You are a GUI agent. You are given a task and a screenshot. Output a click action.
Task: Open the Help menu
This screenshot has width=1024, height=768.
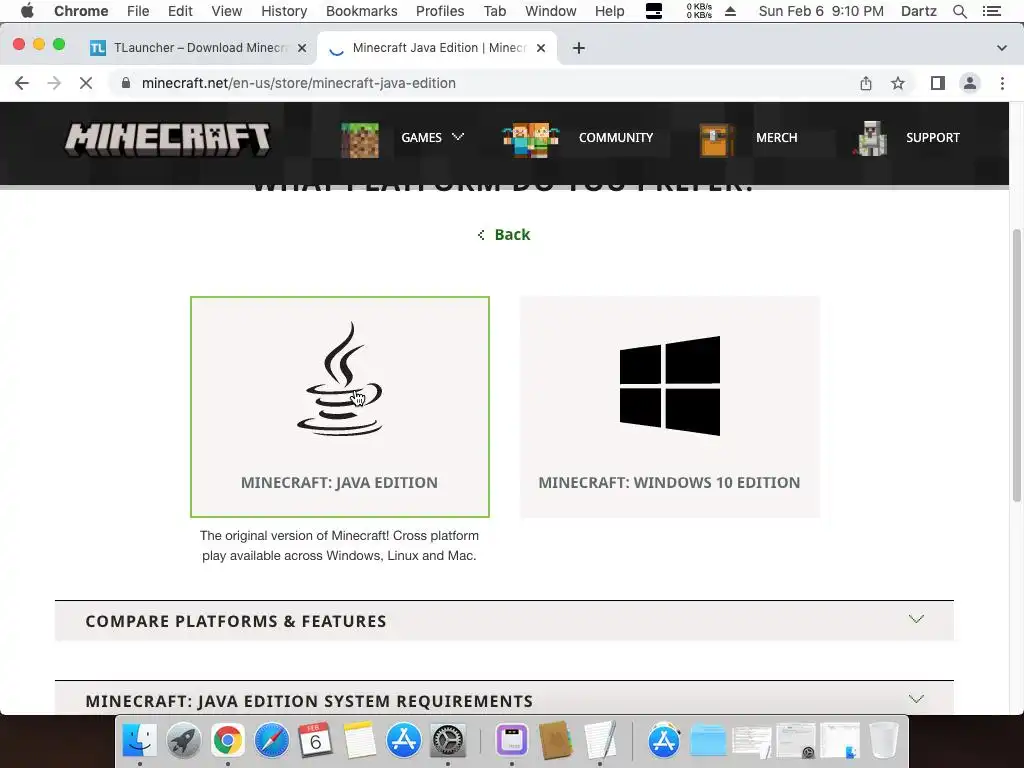[x=609, y=11]
